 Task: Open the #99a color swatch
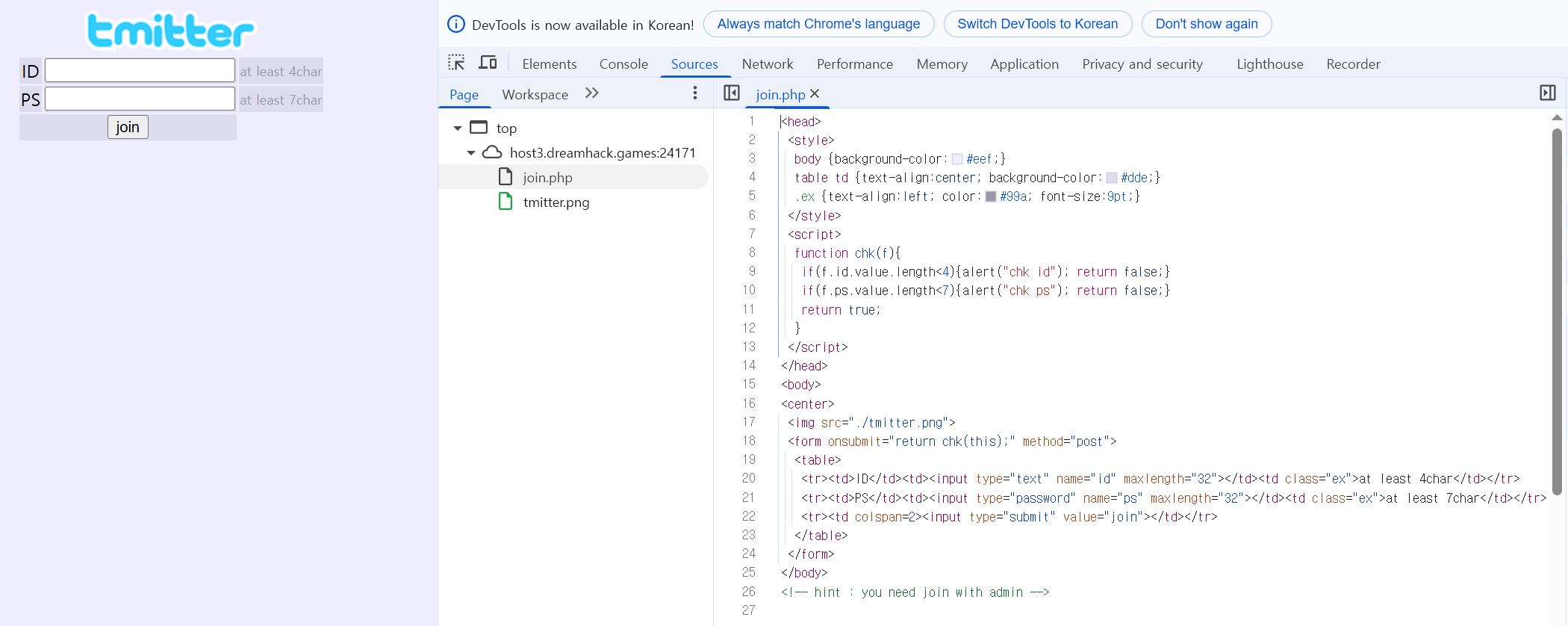(x=991, y=196)
